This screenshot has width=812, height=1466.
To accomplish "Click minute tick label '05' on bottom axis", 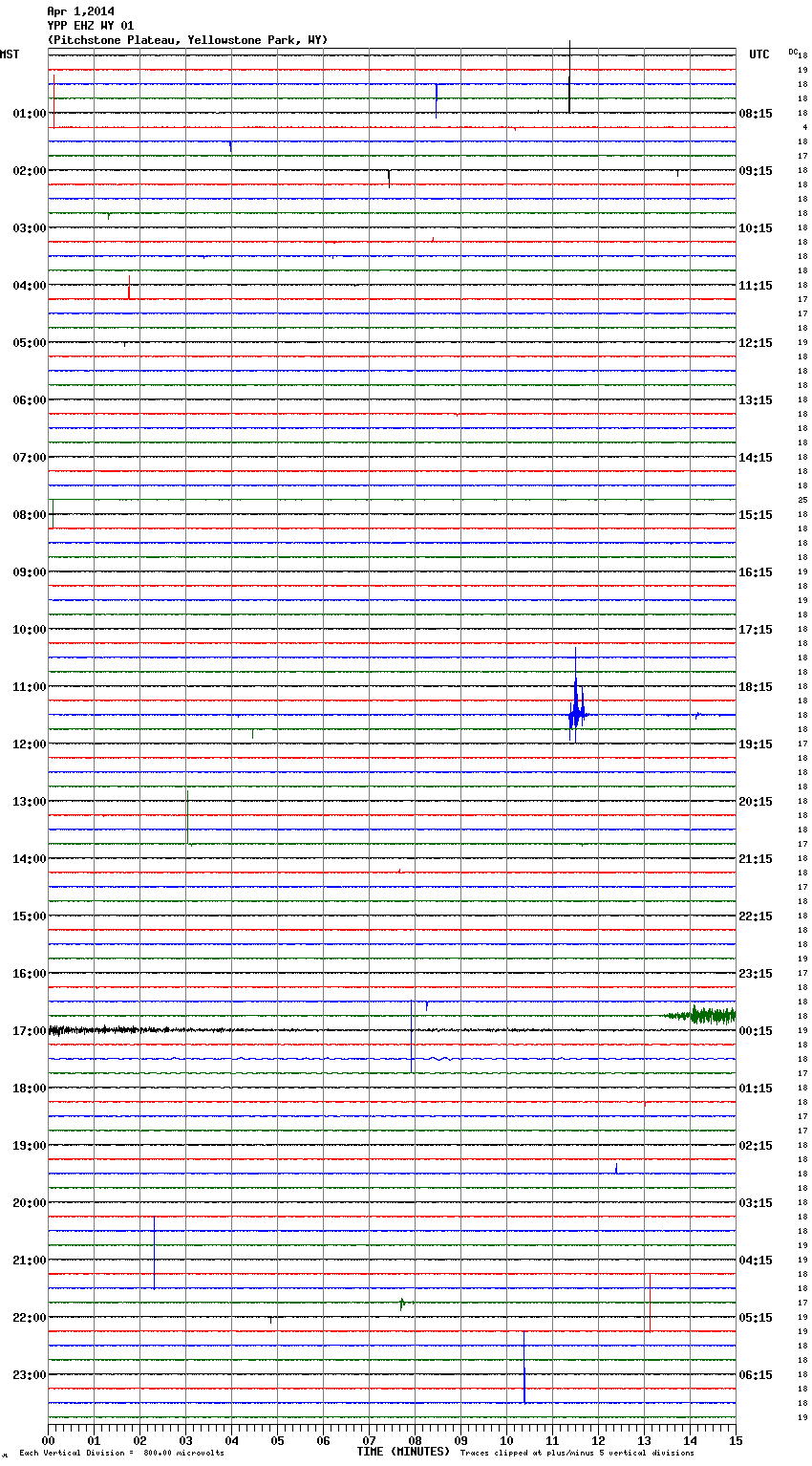I will (277, 1440).
